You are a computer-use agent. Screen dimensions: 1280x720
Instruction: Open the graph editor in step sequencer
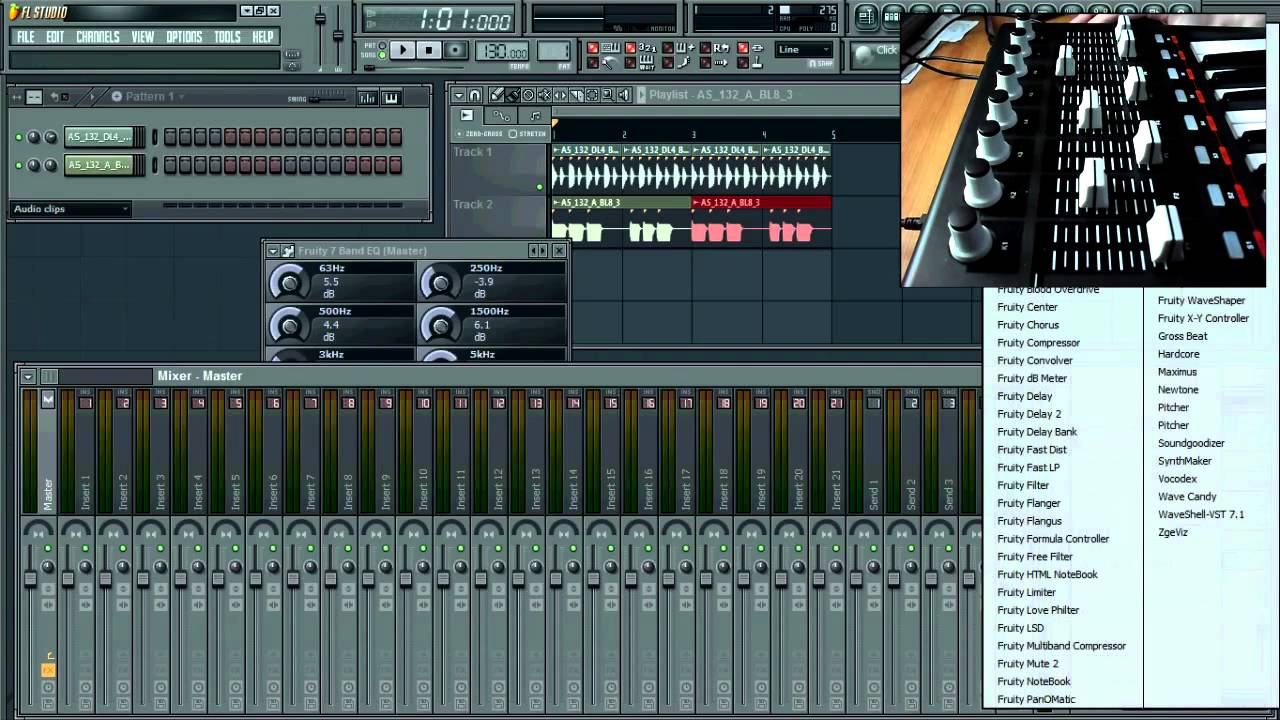pos(367,97)
